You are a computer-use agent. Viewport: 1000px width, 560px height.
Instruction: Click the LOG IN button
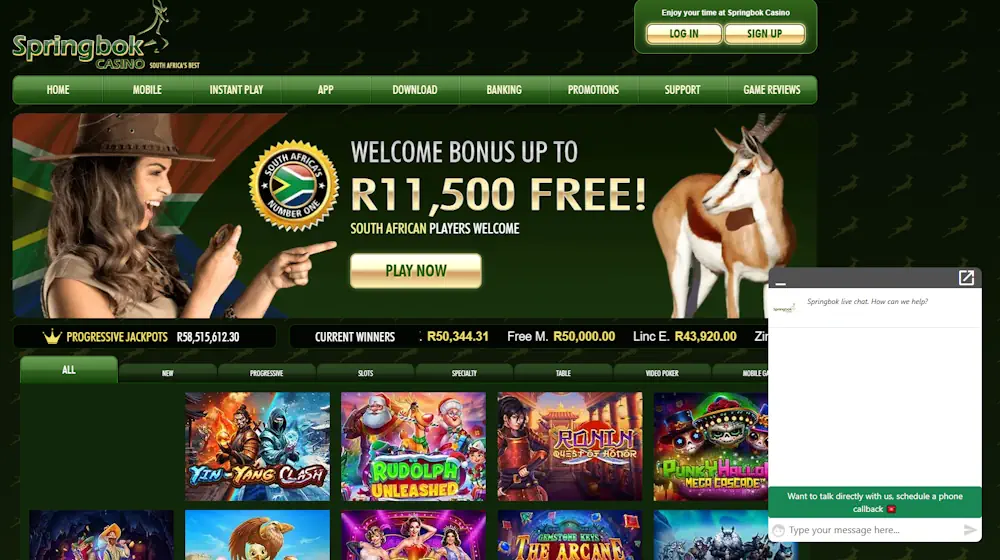click(684, 34)
